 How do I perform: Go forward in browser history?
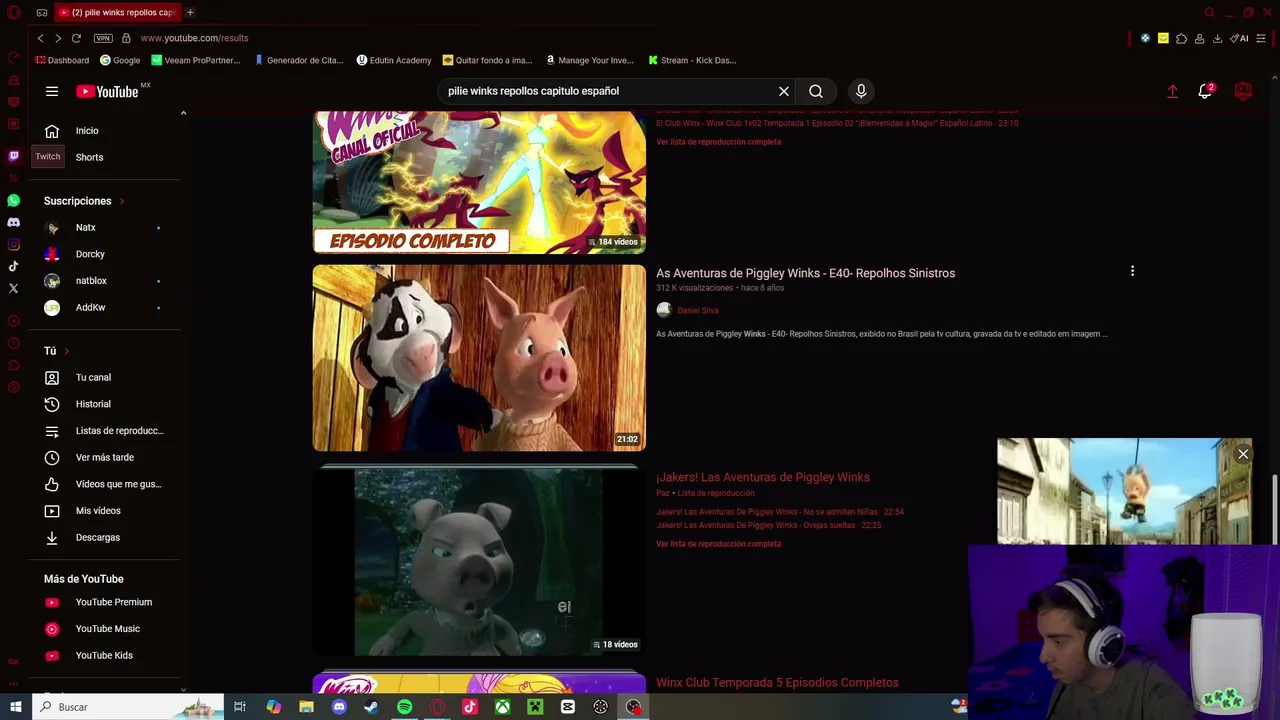click(58, 38)
